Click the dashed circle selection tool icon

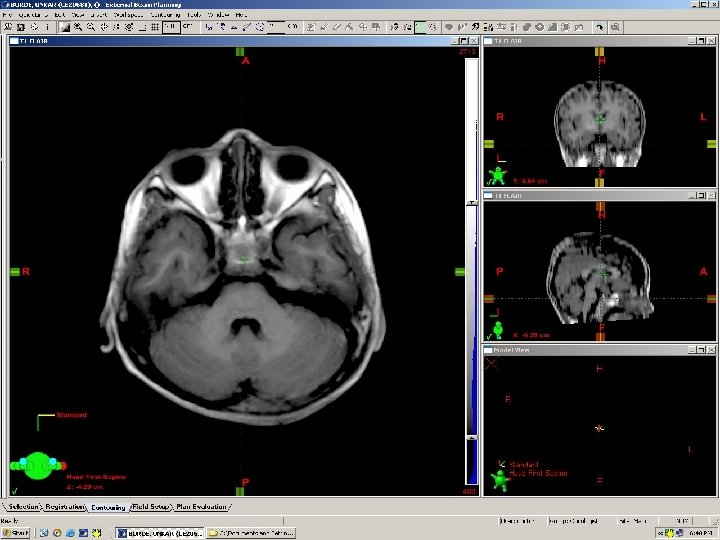click(259, 27)
